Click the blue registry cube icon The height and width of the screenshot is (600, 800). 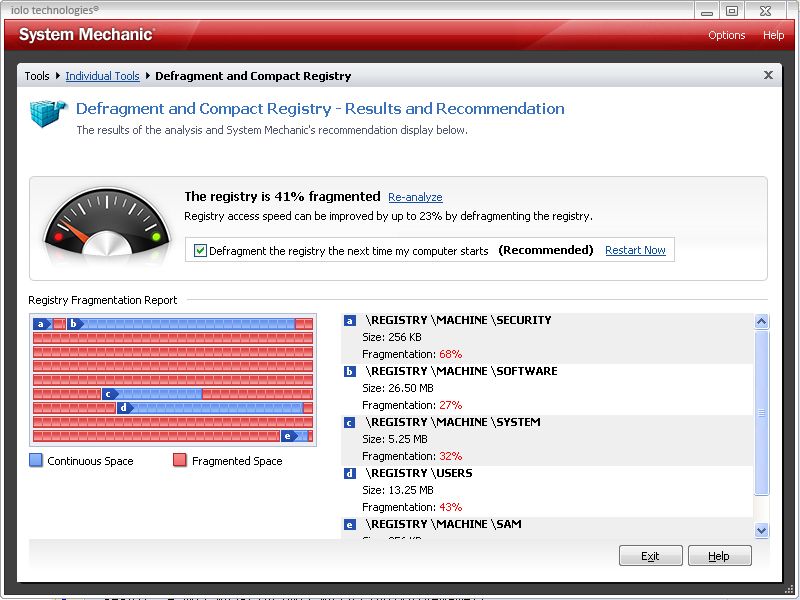coord(48,113)
